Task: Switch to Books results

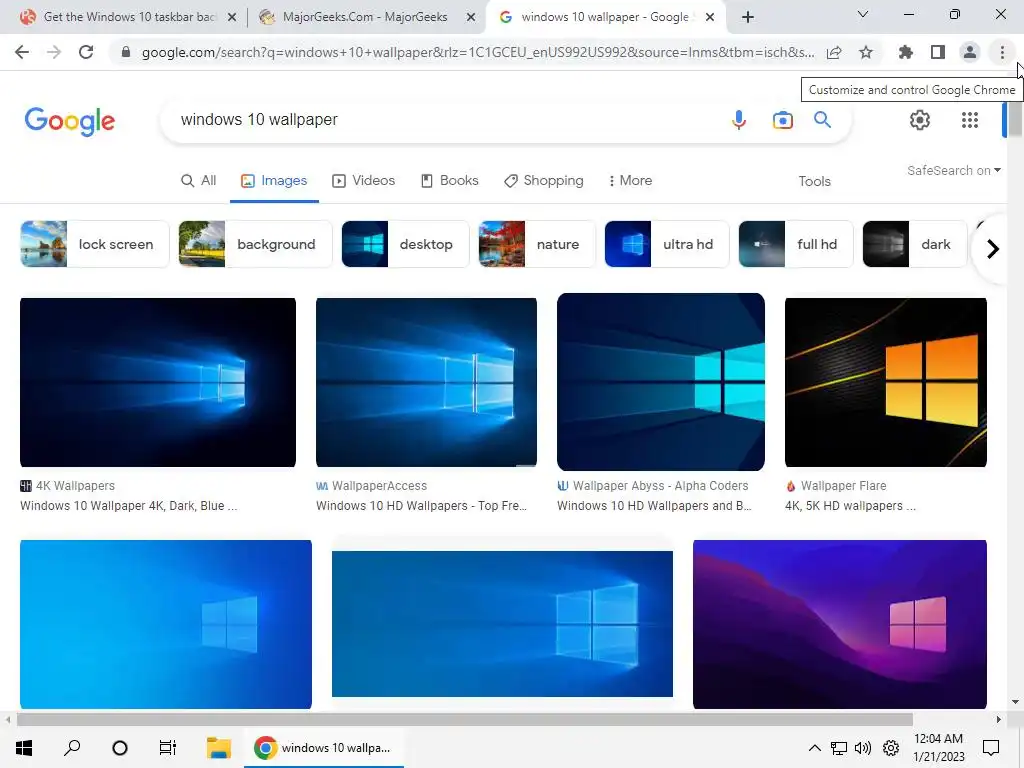Action: [x=449, y=181]
